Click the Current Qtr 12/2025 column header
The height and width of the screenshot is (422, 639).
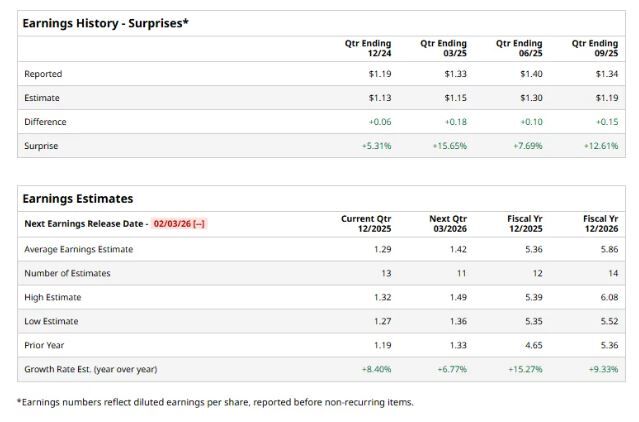(x=365, y=223)
